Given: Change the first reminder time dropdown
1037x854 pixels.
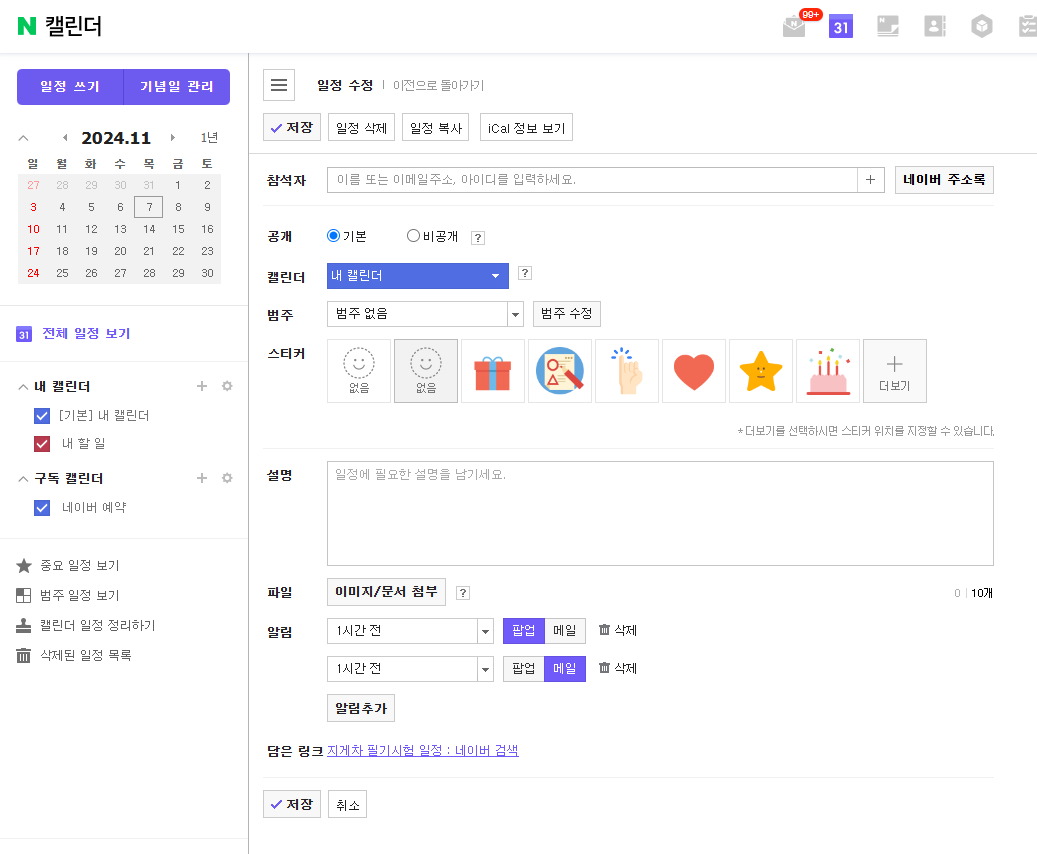Looking at the screenshot, I should [x=410, y=630].
